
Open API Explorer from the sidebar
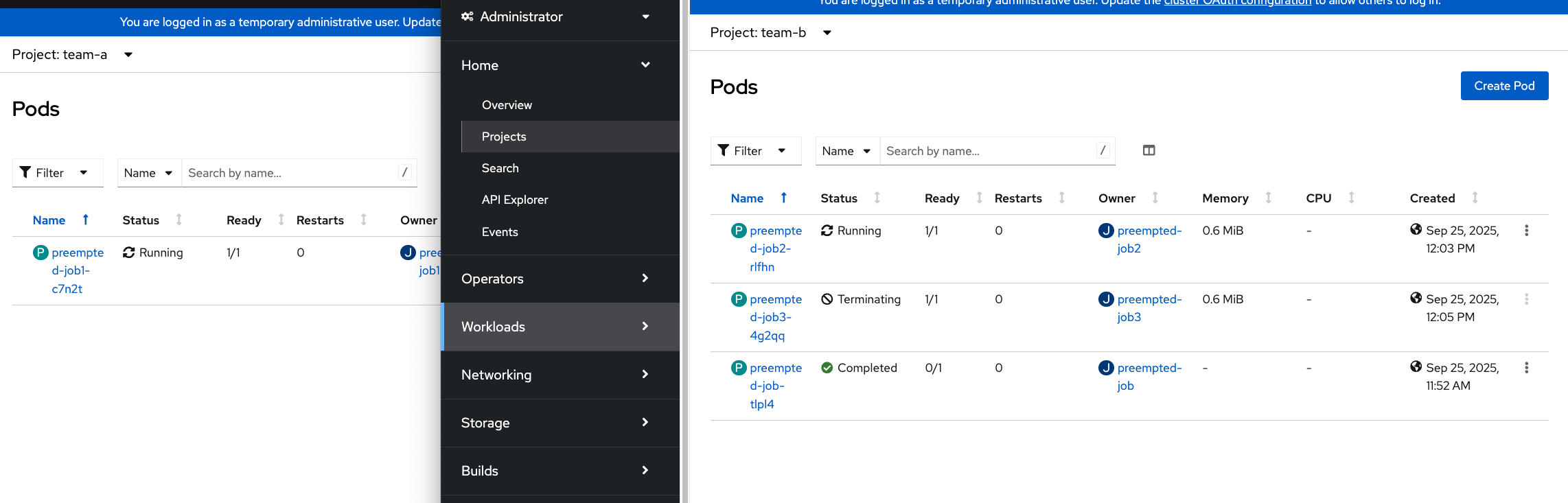[515, 200]
